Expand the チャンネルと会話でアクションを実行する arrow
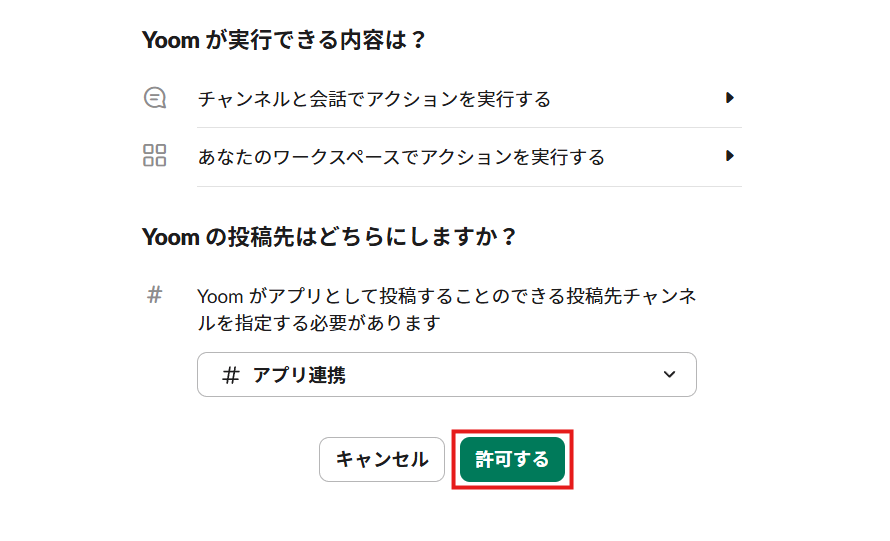The width and height of the screenshot is (890, 541). [730, 98]
